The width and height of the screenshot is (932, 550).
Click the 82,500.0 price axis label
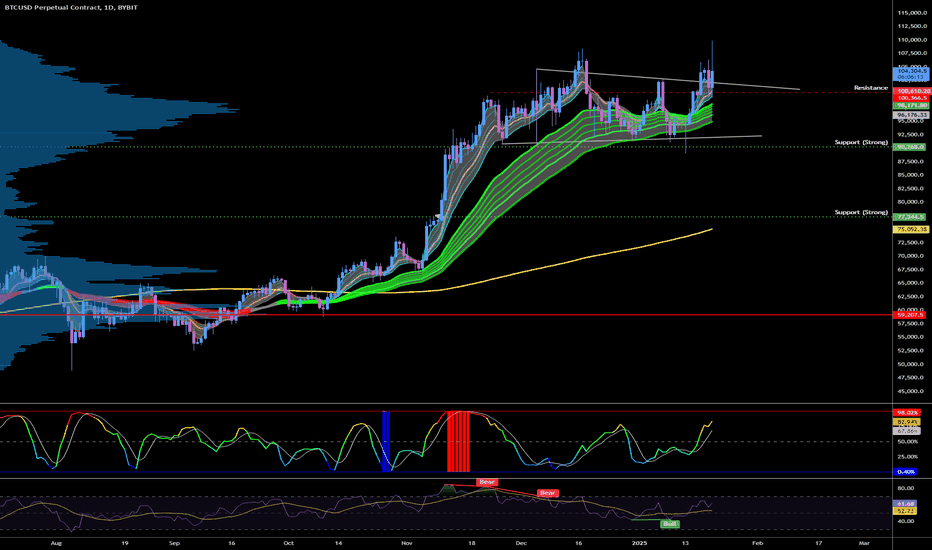[x=912, y=188]
